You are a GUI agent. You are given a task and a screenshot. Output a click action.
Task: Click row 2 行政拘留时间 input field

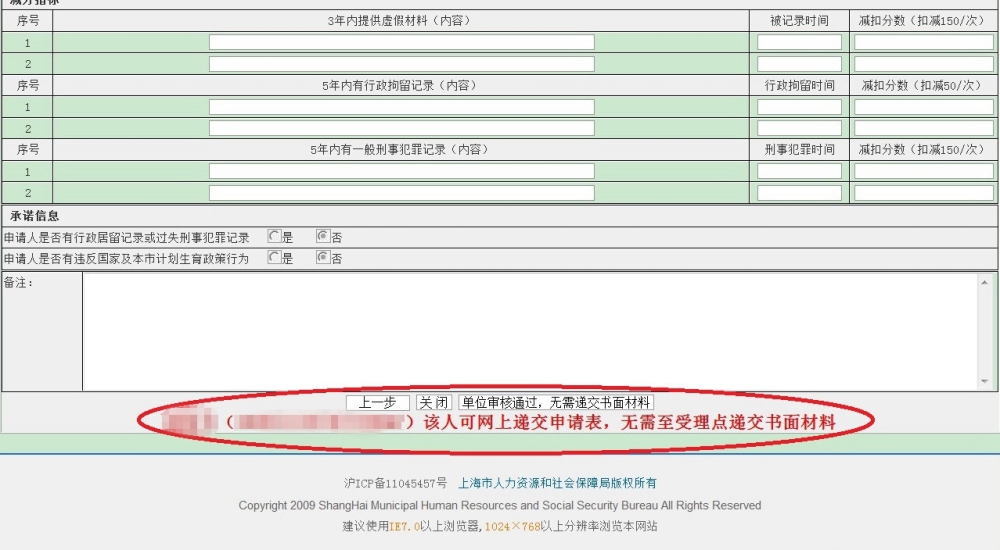pos(799,129)
